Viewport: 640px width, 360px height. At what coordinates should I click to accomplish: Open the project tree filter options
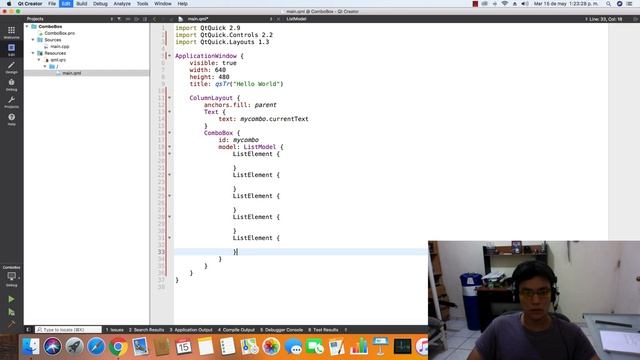click(119, 19)
